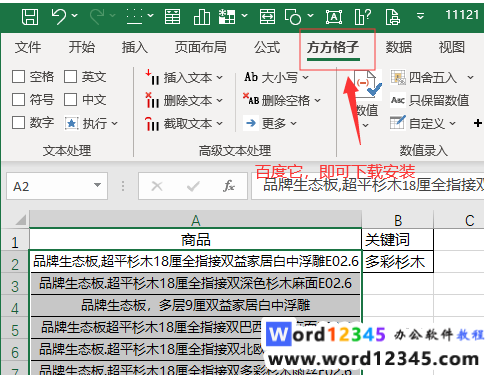489x375 pixels.
Task: Click cell B1 containing 关键词
Action: coord(398,240)
